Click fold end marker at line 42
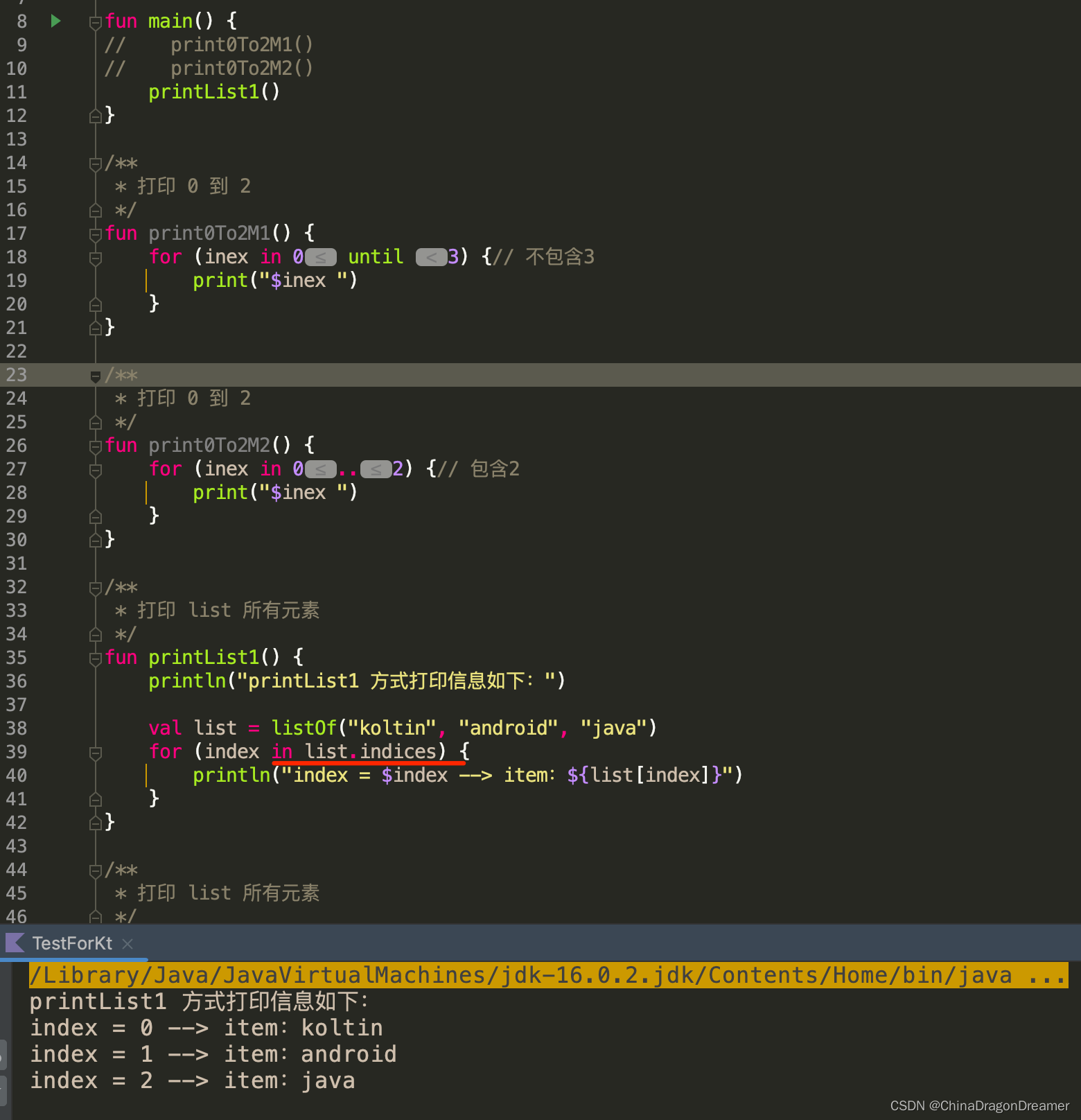Viewport: 1081px width, 1120px height. tap(96, 823)
